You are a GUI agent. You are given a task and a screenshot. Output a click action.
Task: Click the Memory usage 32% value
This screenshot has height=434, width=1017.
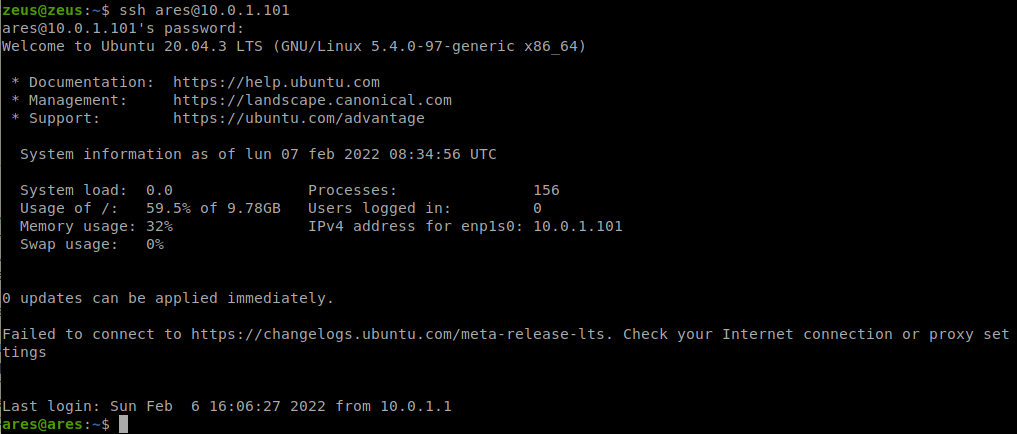tap(160, 226)
